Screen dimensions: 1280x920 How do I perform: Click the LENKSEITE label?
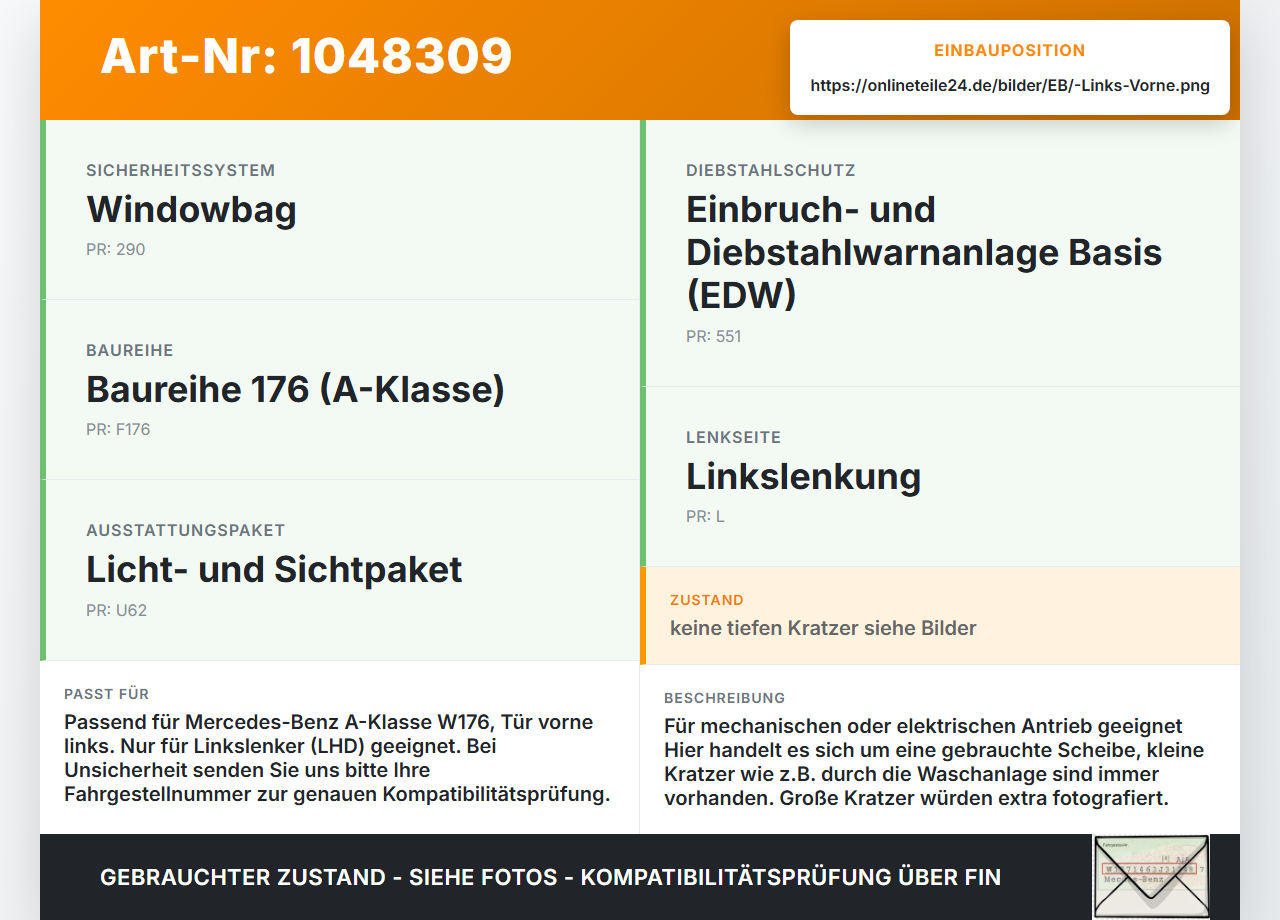pos(734,437)
